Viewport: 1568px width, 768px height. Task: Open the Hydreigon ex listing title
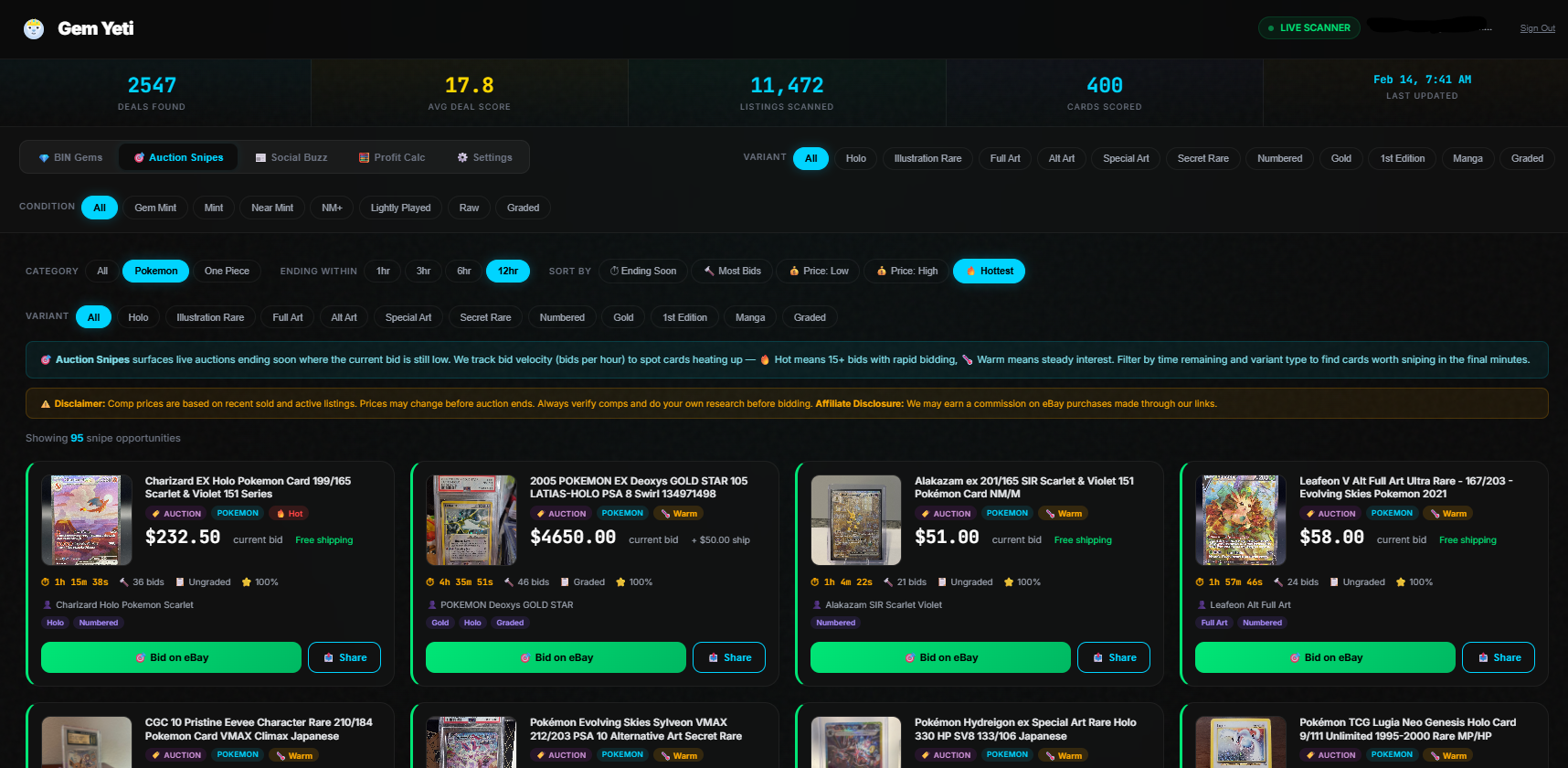point(1025,729)
